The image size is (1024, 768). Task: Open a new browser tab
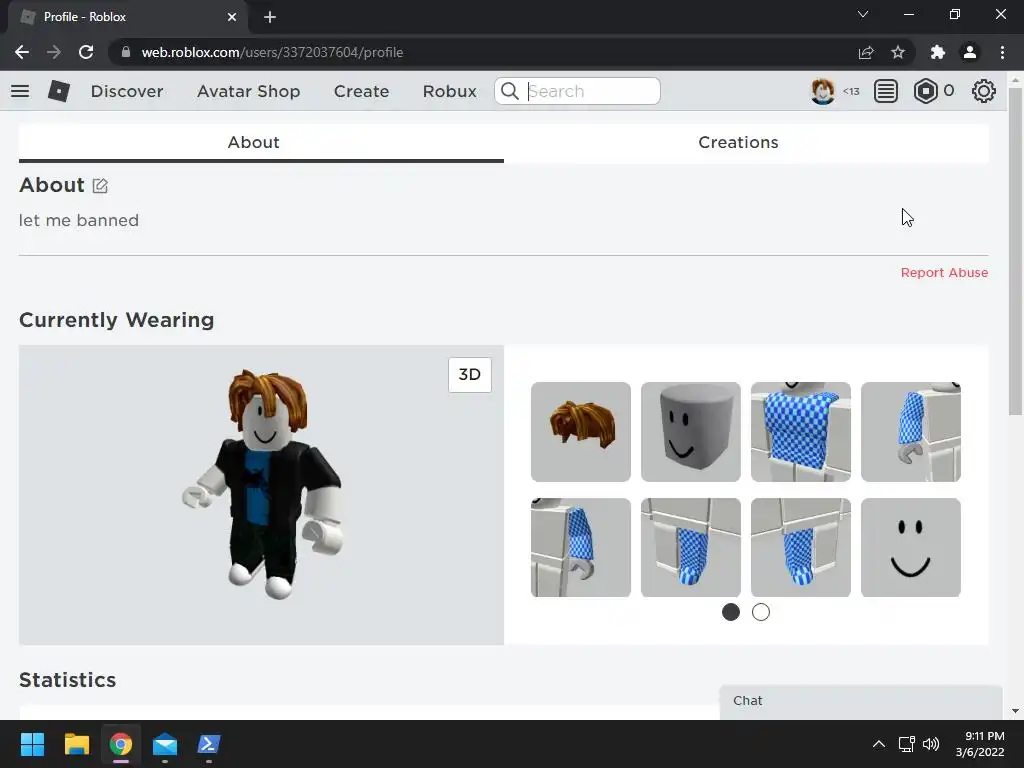click(270, 17)
